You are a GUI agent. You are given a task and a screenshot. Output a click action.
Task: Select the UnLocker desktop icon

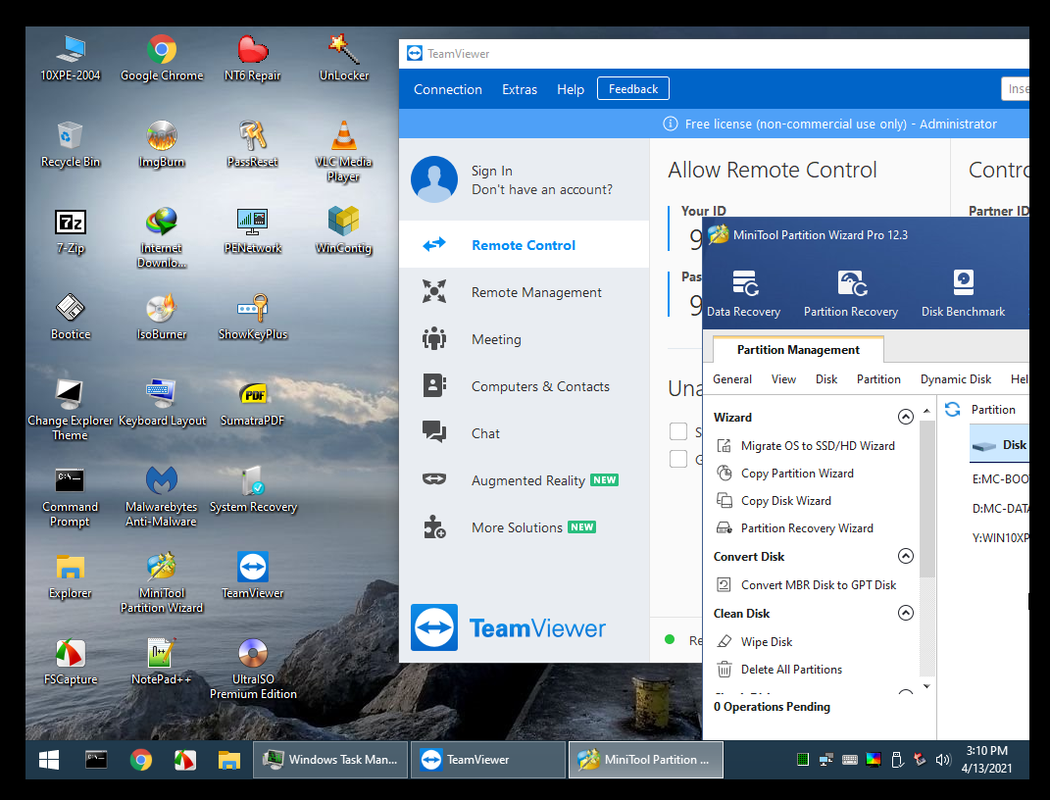coord(344,58)
